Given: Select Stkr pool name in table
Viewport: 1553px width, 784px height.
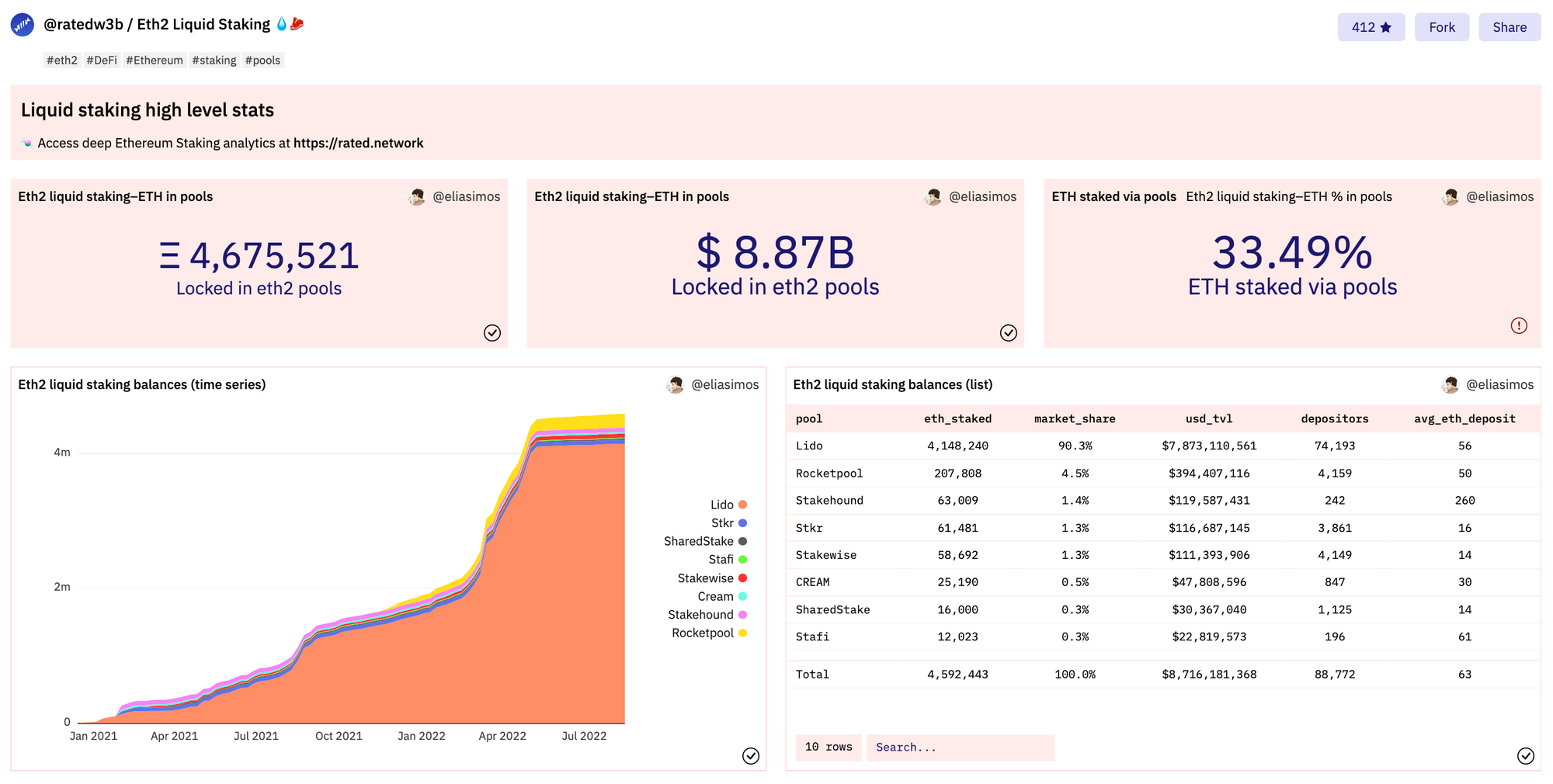Looking at the screenshot, I should 809,528.
